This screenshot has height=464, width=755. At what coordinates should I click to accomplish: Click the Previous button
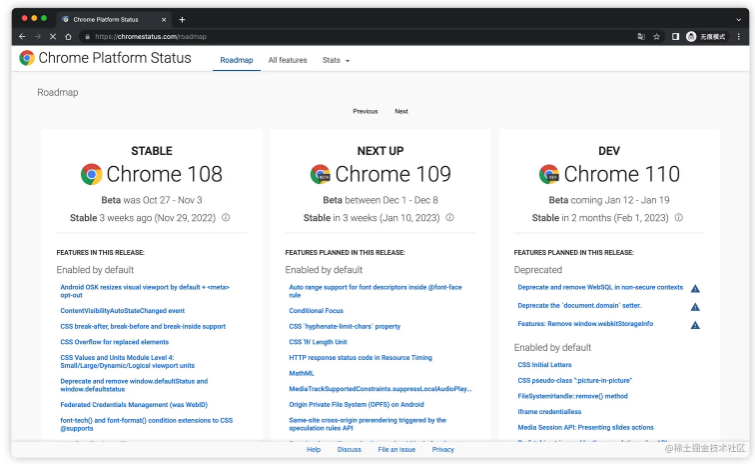[365, 111]
